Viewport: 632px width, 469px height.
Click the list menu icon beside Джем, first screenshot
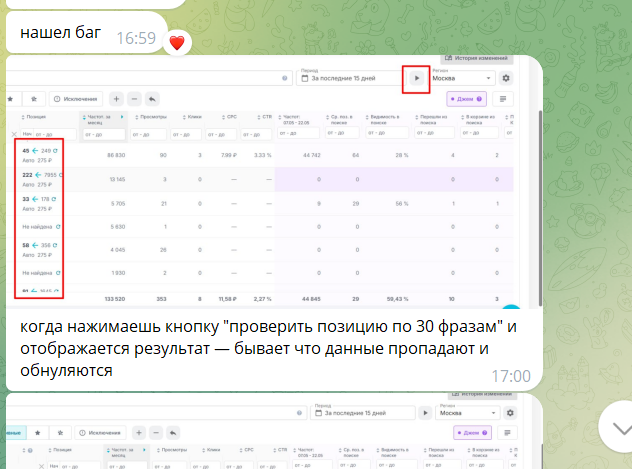coord(502,99)
